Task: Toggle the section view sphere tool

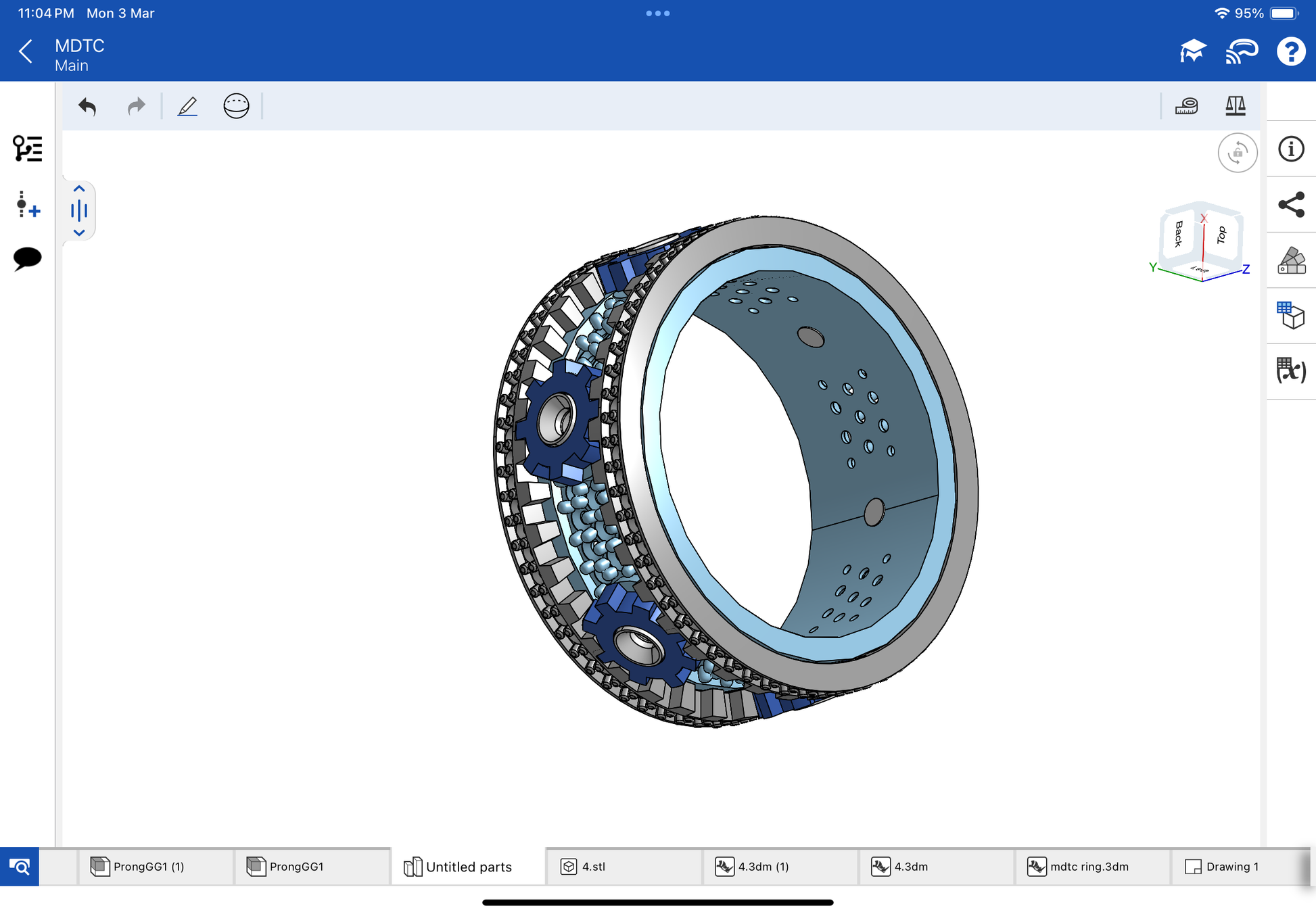Action: (x=236, y=106)
